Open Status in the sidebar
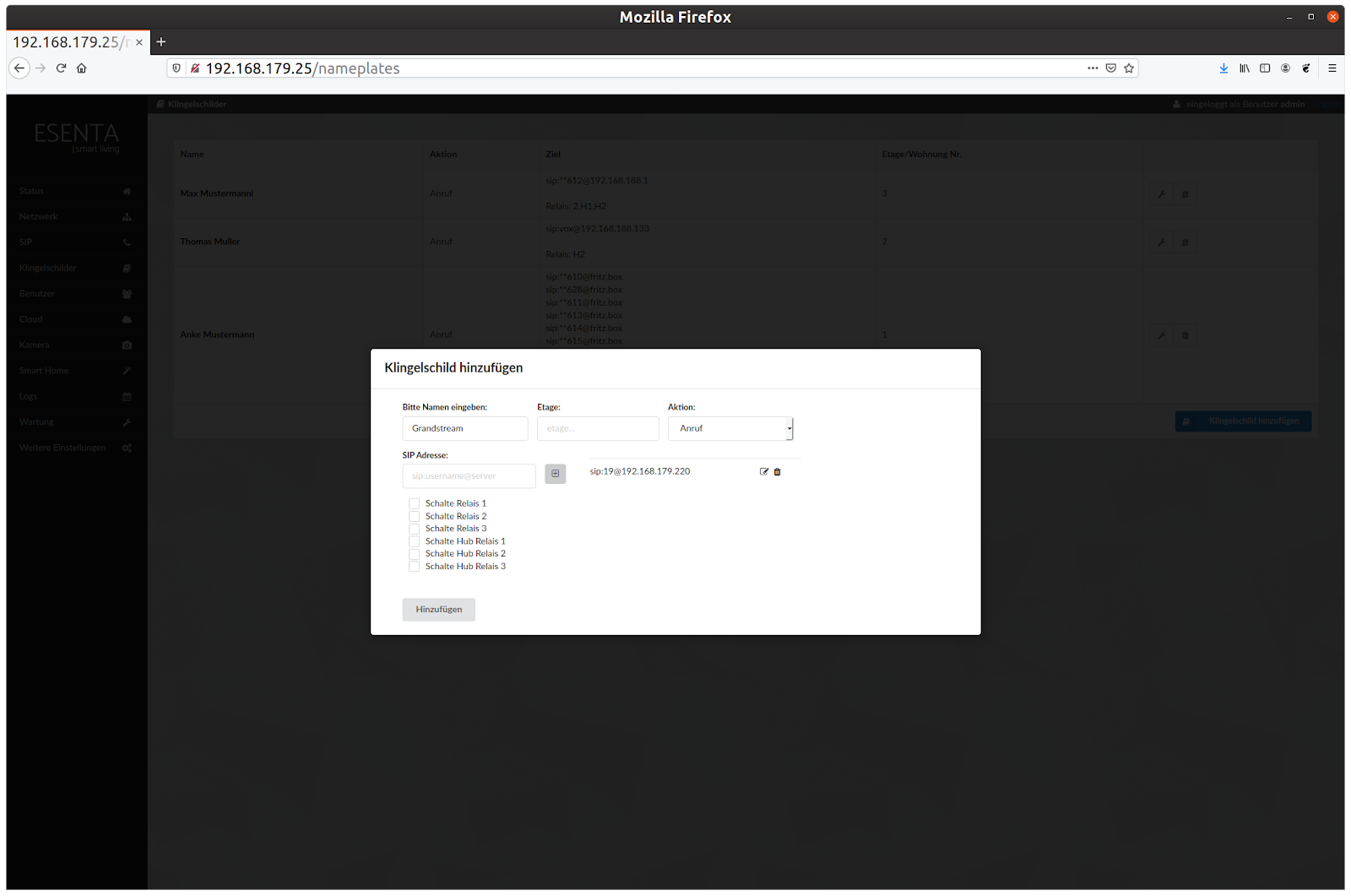 tap(74, 191)
